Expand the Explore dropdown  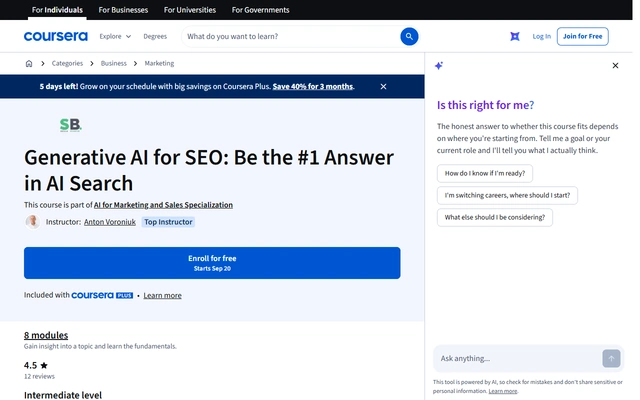pyautogui.click(x=115, y=36)
